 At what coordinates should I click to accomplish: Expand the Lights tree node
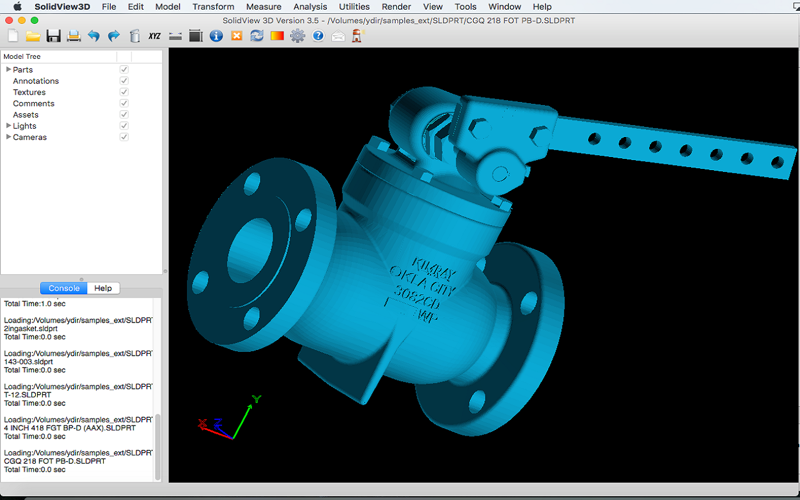tap(8, 126)
